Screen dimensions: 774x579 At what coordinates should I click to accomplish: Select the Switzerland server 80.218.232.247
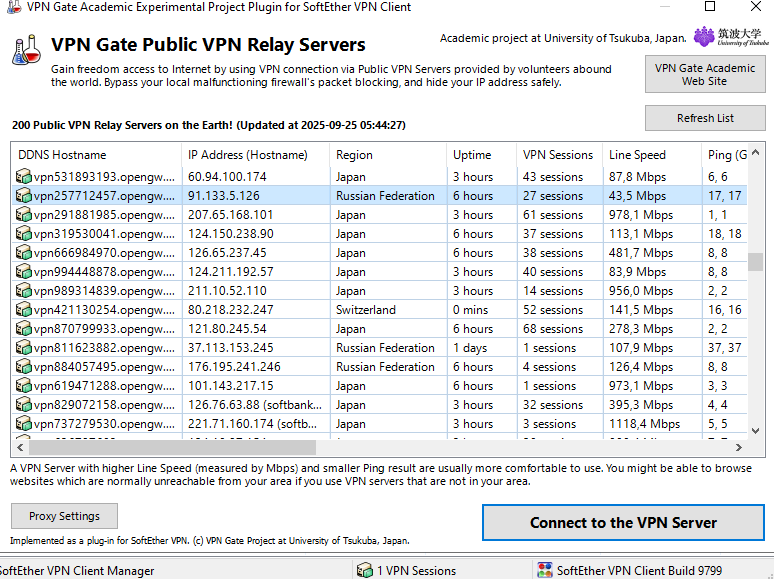(230, 310)
